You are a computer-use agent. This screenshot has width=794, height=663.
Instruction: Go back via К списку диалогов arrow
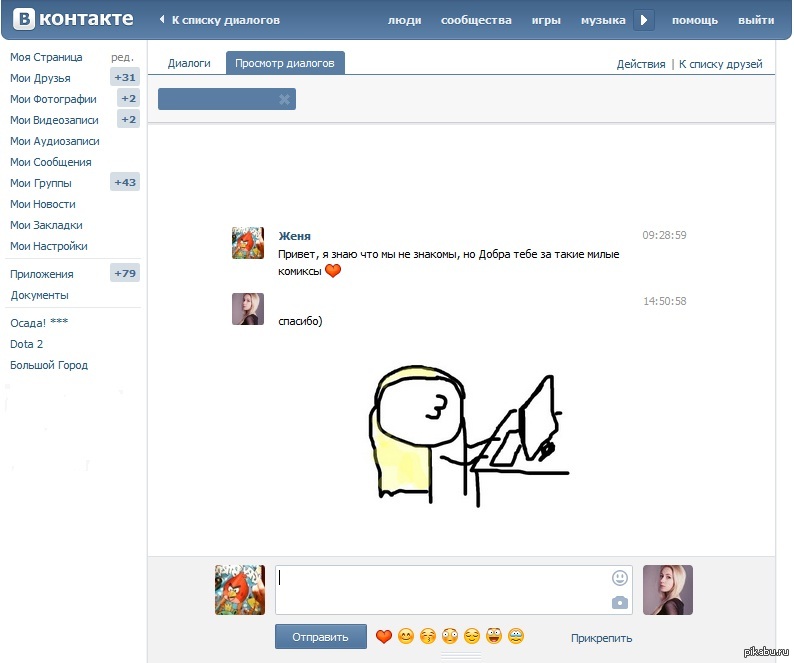point(219,20)
